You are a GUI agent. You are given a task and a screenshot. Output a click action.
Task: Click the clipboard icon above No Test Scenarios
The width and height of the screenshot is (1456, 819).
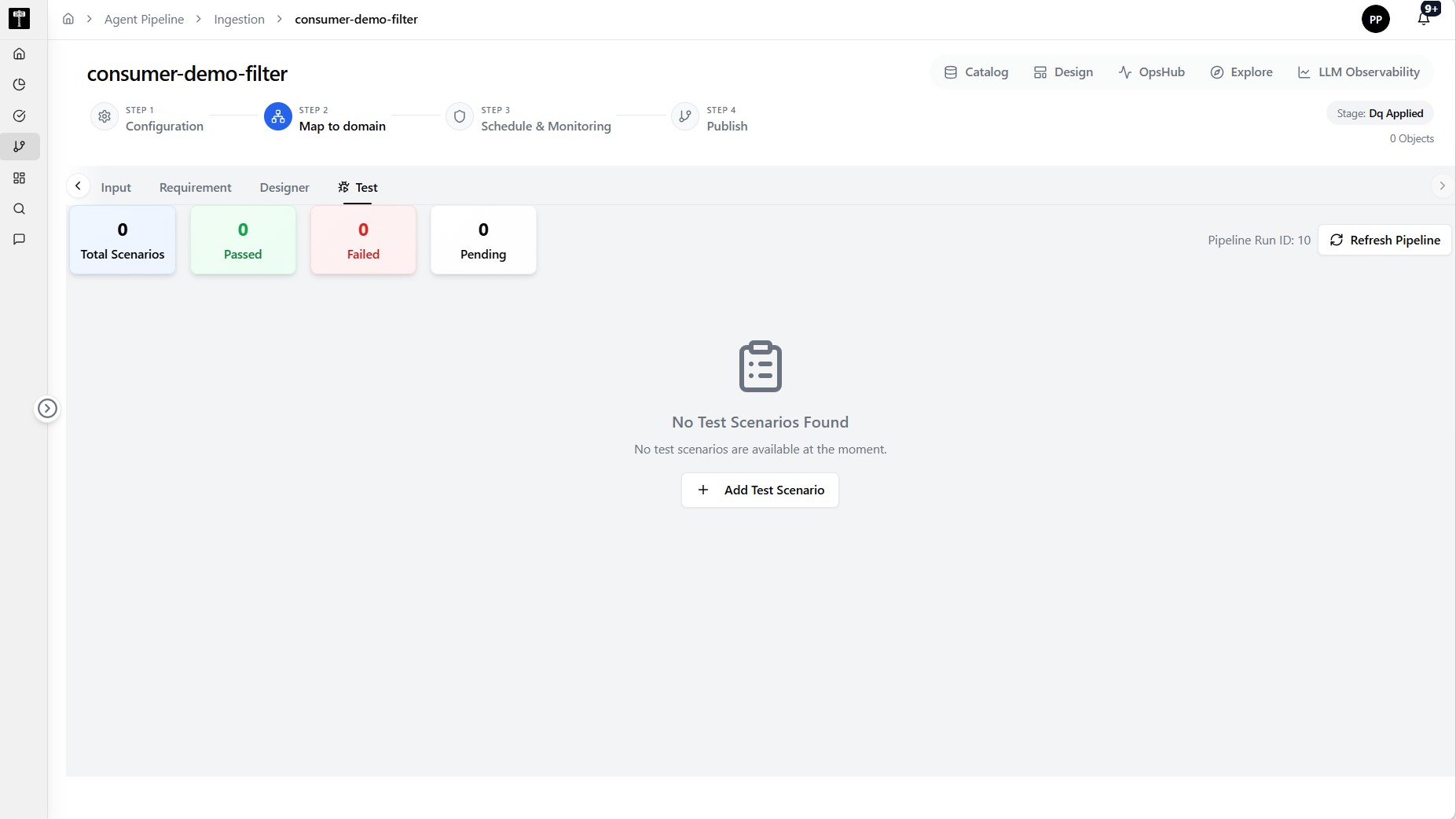point(760,365)
